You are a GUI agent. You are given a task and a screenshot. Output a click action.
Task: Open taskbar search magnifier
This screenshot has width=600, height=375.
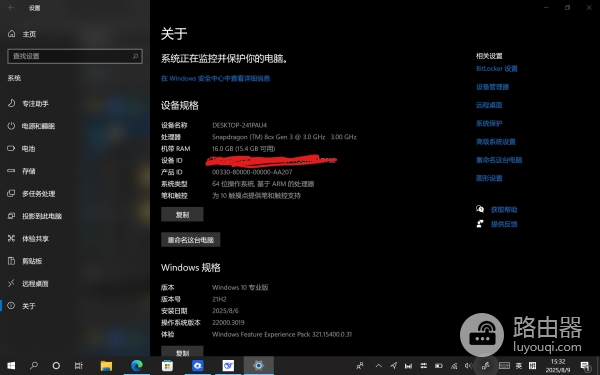coord(34,366)
